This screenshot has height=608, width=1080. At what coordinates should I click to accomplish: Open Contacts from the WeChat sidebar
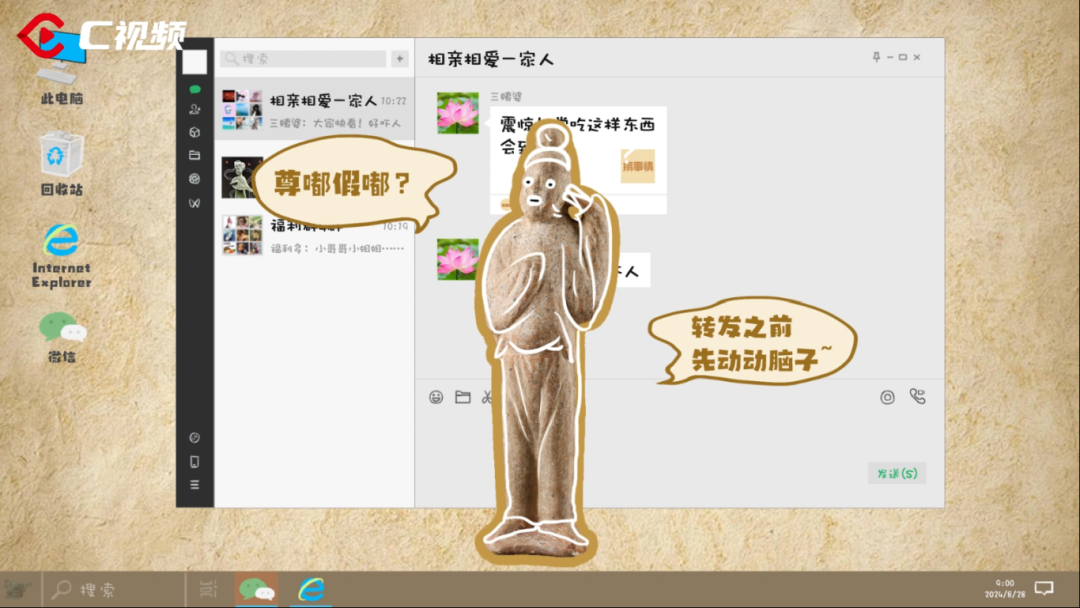pyautogui.click(x=193, y=109)
